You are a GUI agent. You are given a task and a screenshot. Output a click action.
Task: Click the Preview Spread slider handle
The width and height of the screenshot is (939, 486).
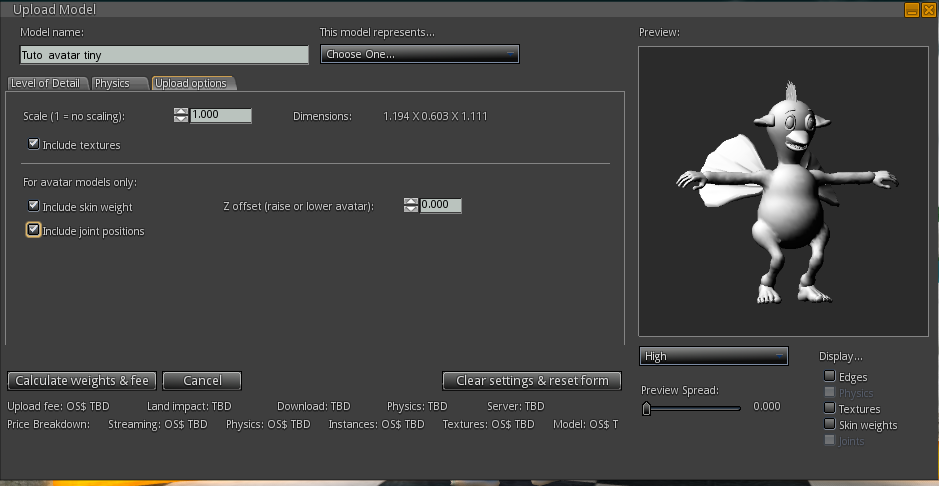(x=647, y=409)
